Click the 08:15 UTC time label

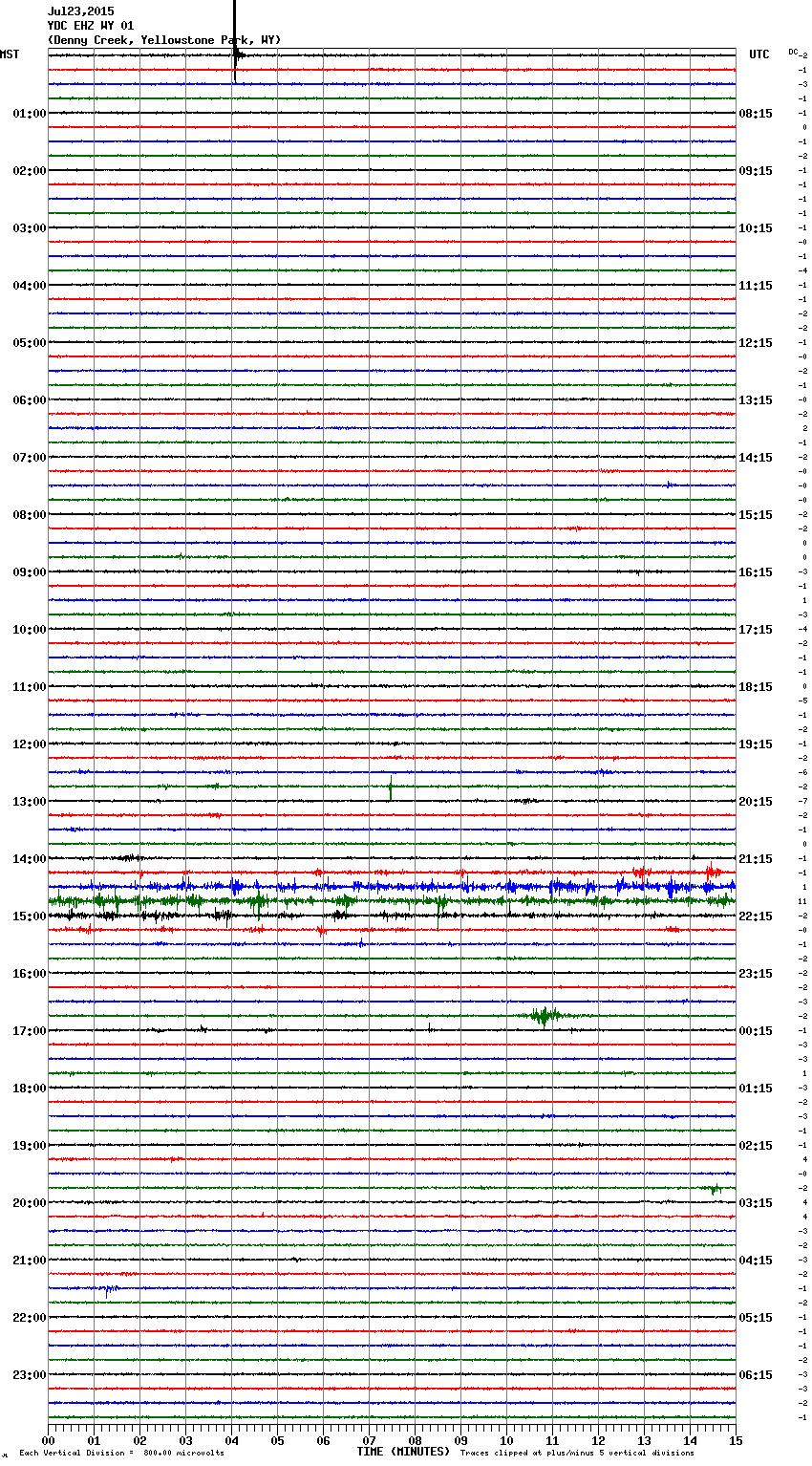click(756, 114)
